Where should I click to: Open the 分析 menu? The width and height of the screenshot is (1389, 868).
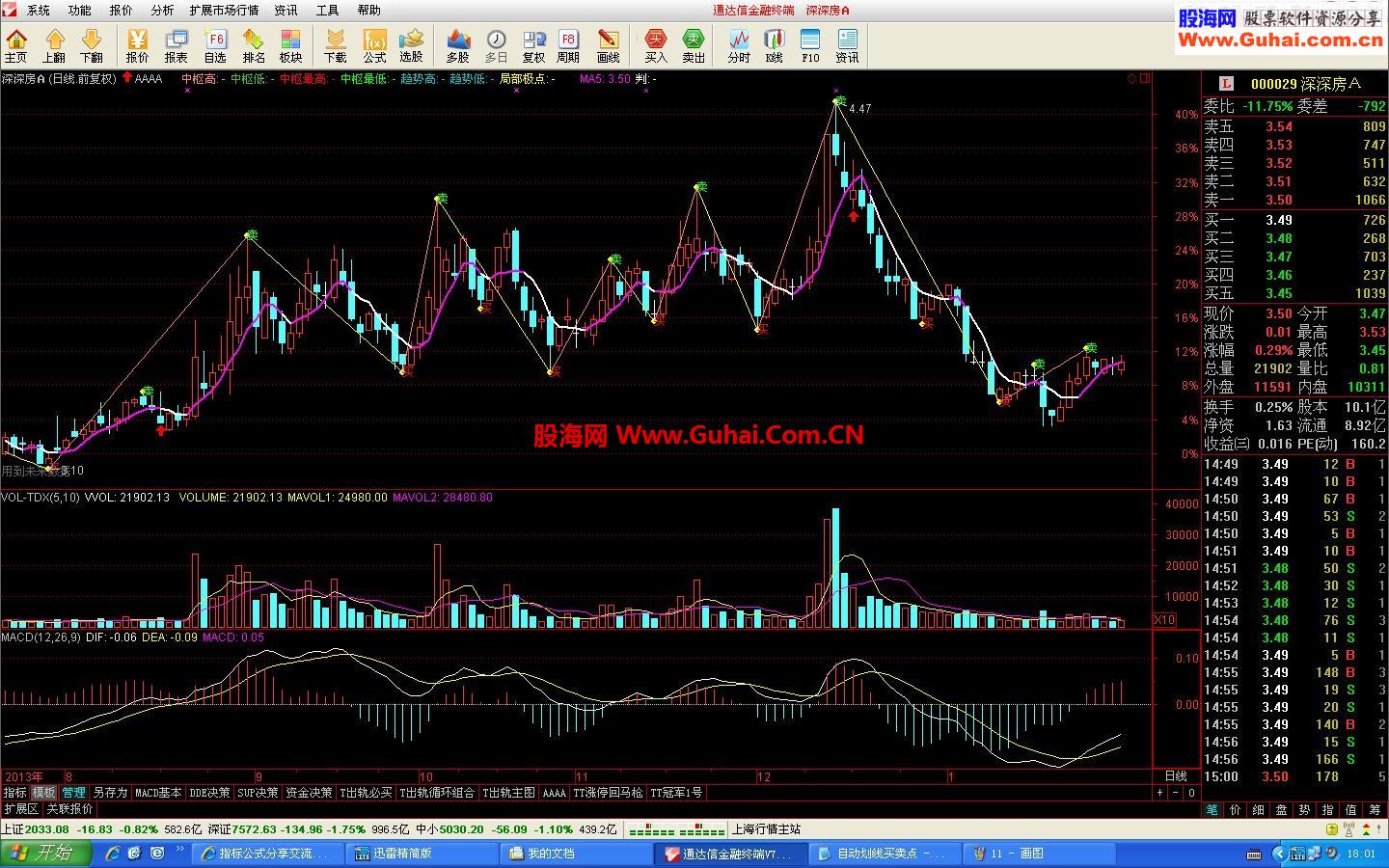click(162, 10)
